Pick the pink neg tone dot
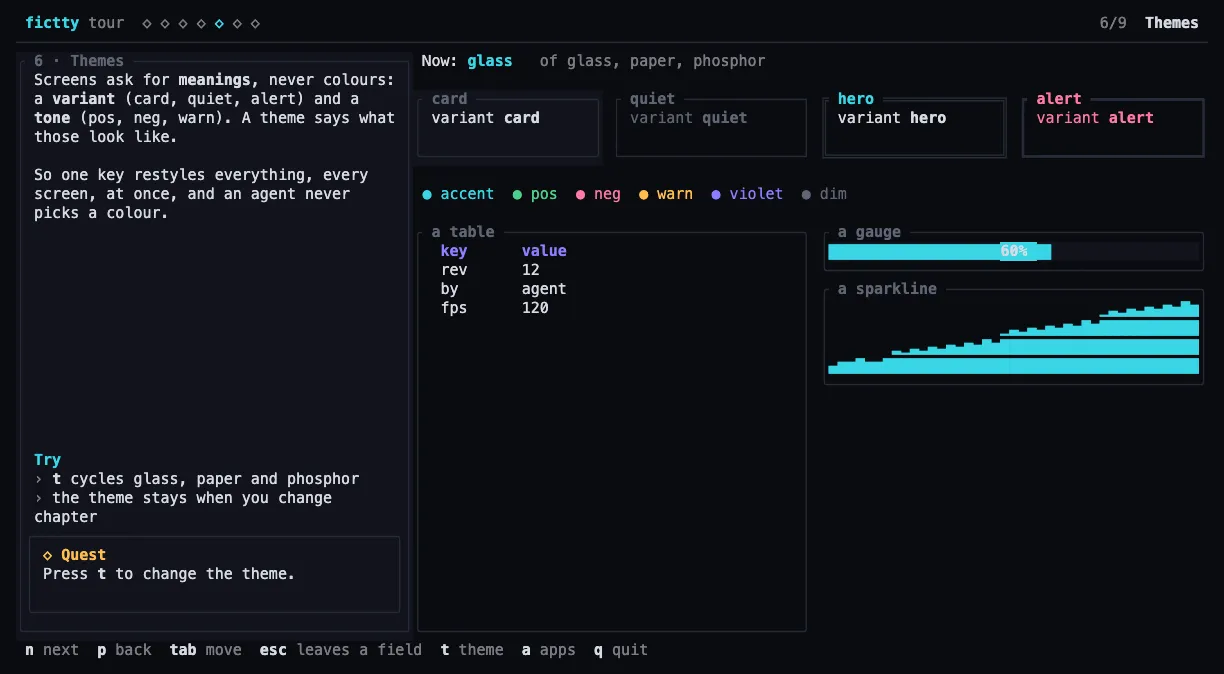Image resolution: width=1224 pixels, height=674 pixels. [580, 194]
